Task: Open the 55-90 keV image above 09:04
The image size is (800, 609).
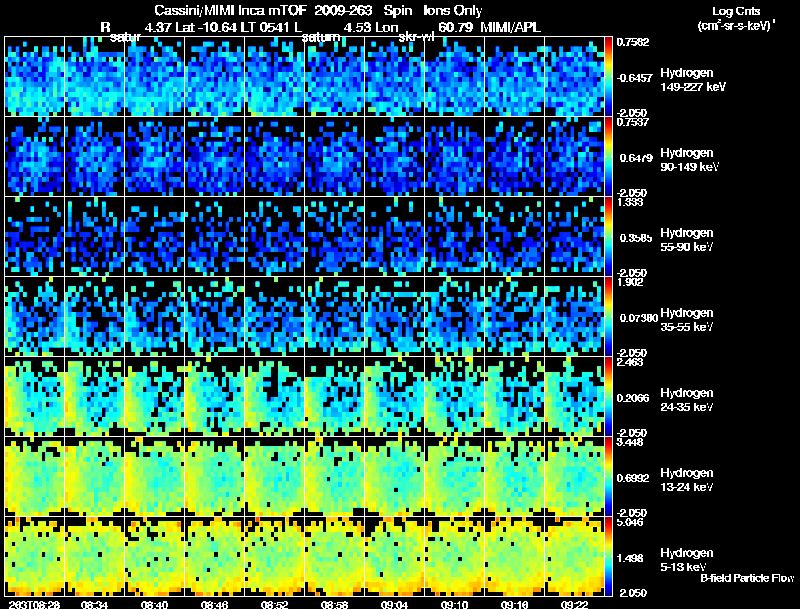Action: [x=394, y=237]
